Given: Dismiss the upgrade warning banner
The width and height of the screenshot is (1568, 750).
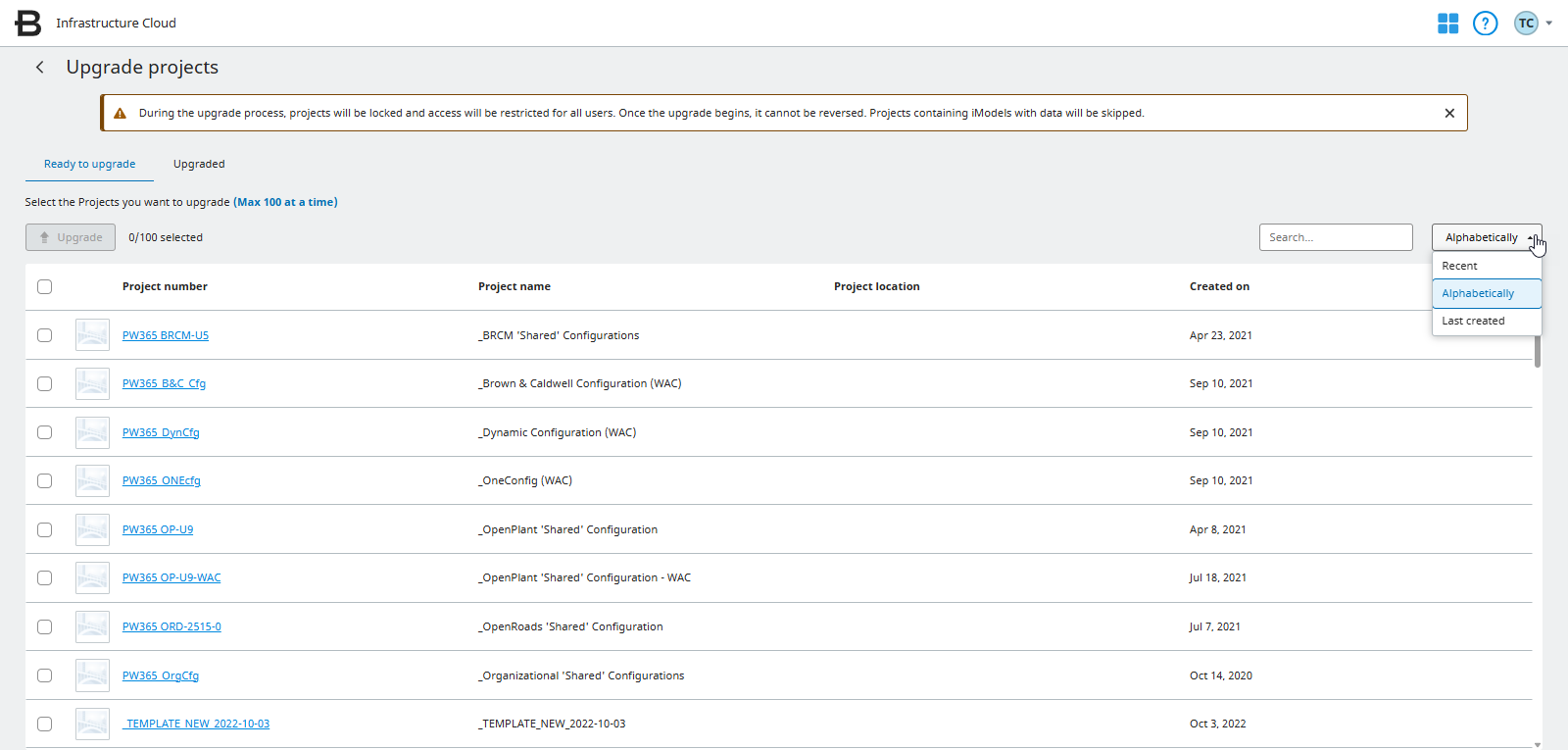Looking at the screenshot, I should coord(1449,113).
